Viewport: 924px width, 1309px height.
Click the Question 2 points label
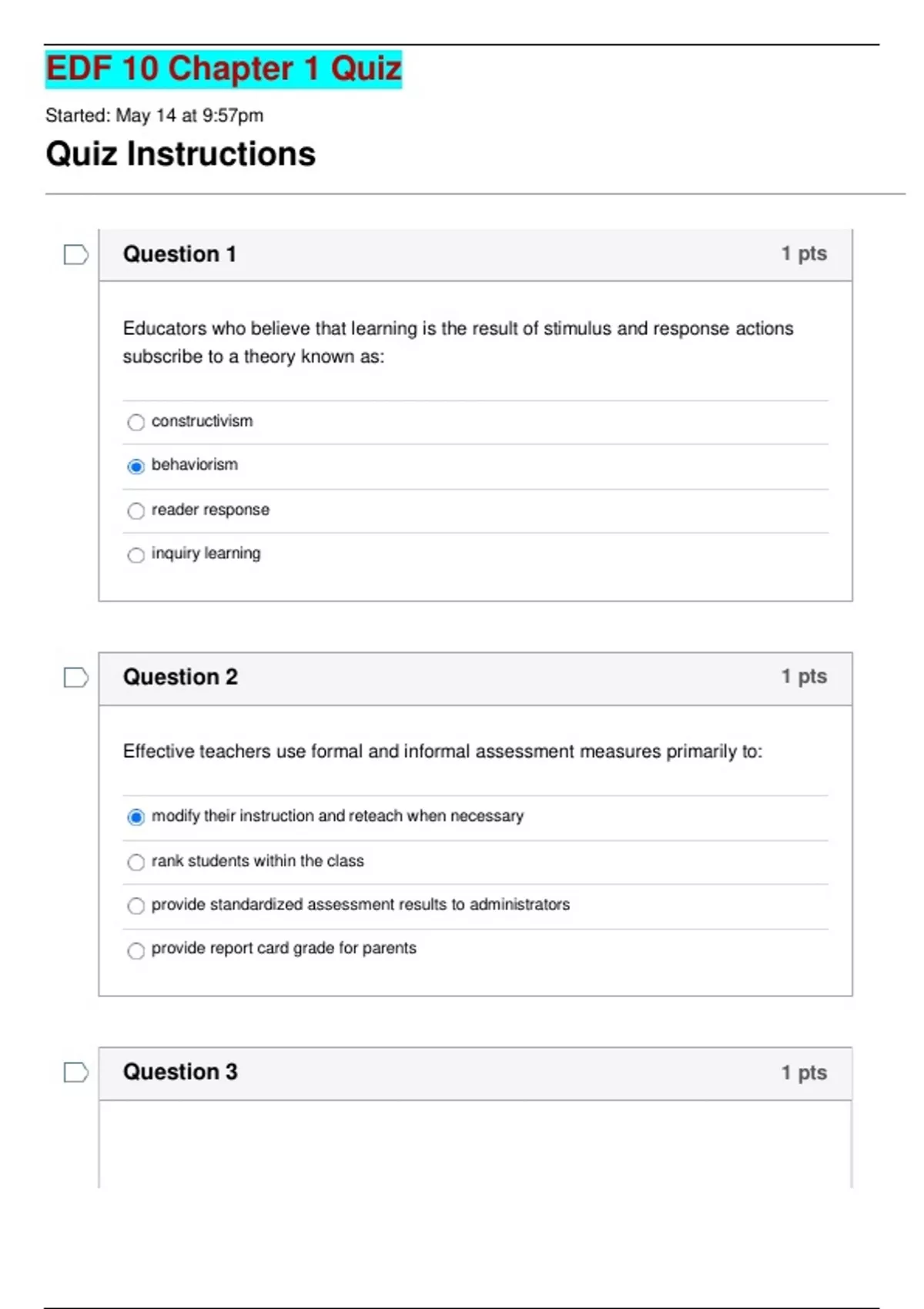coord(804,676)
